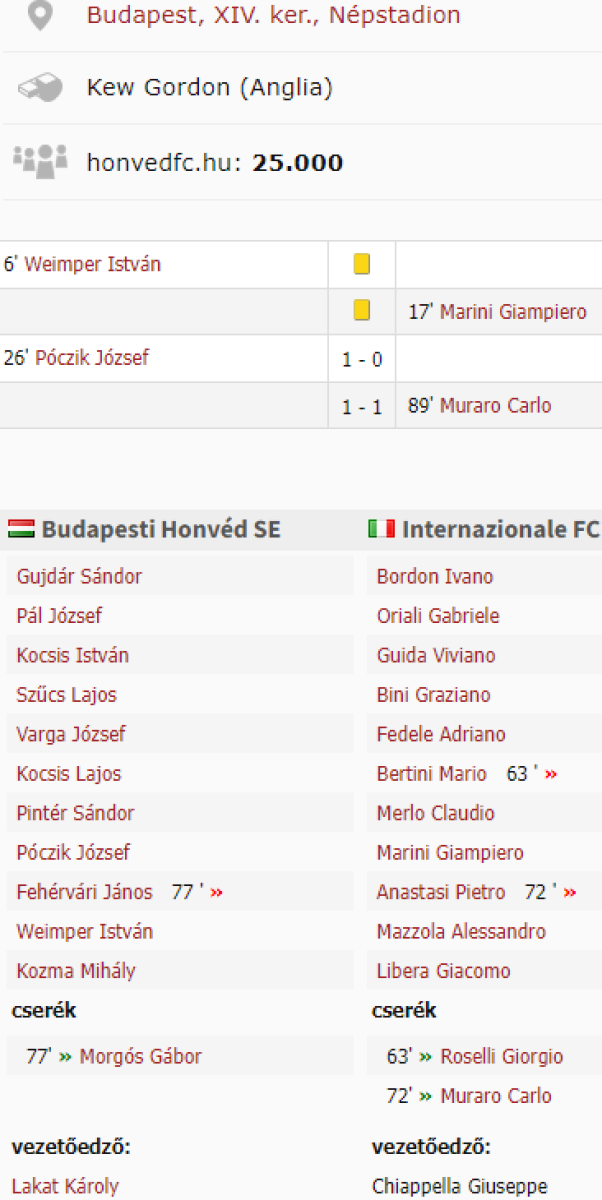Click the Hungarian flag icon
The width and height of the screenshot is (602, 1200).
[x=21, y=529]
